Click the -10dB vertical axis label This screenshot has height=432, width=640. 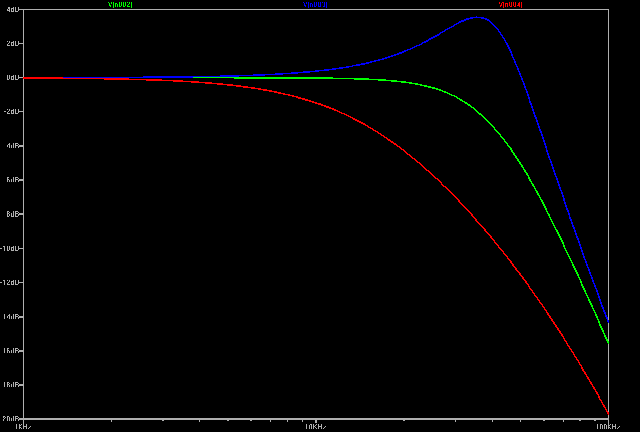pyautogui.click(x=12, y=248)
